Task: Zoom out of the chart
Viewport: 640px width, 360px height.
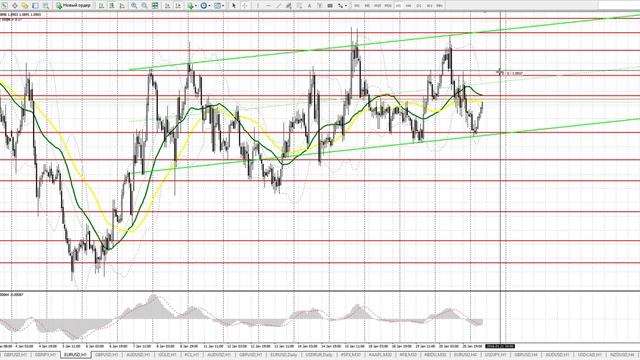Action: pos(144,5)
